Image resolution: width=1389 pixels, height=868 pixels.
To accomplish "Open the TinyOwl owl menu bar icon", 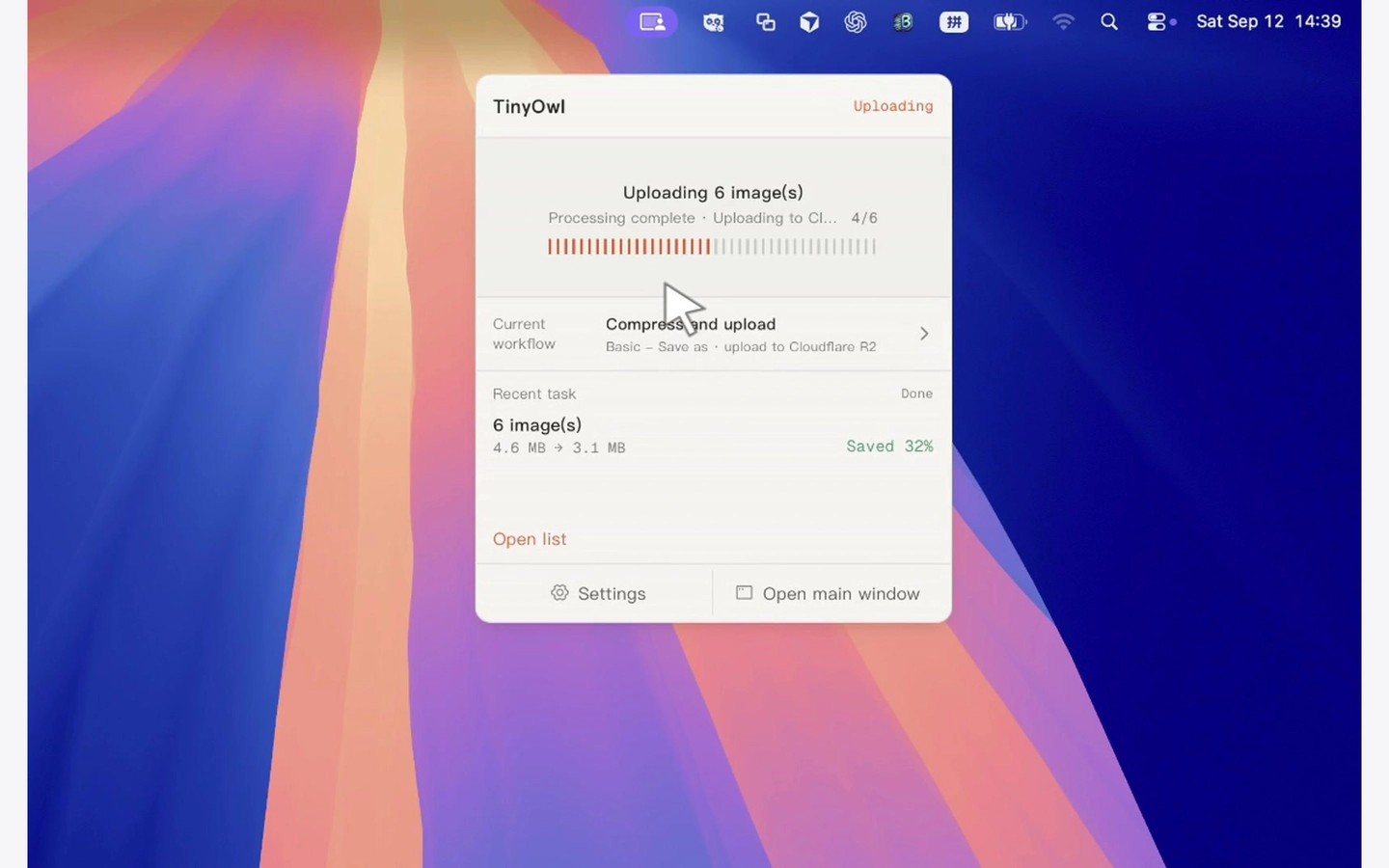I will pyautogui.click(x=714, y=22).
